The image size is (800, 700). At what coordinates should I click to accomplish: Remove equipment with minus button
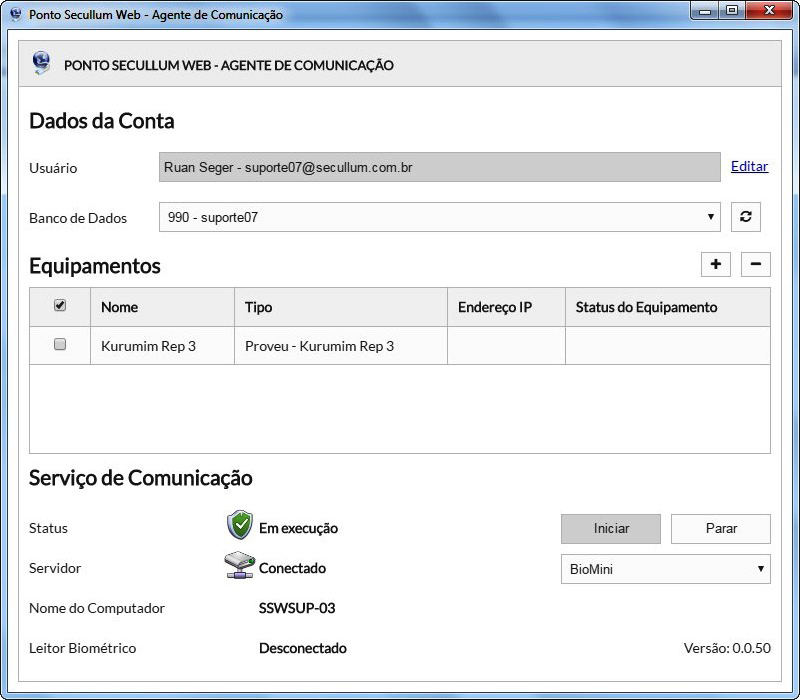pos(755,264)
